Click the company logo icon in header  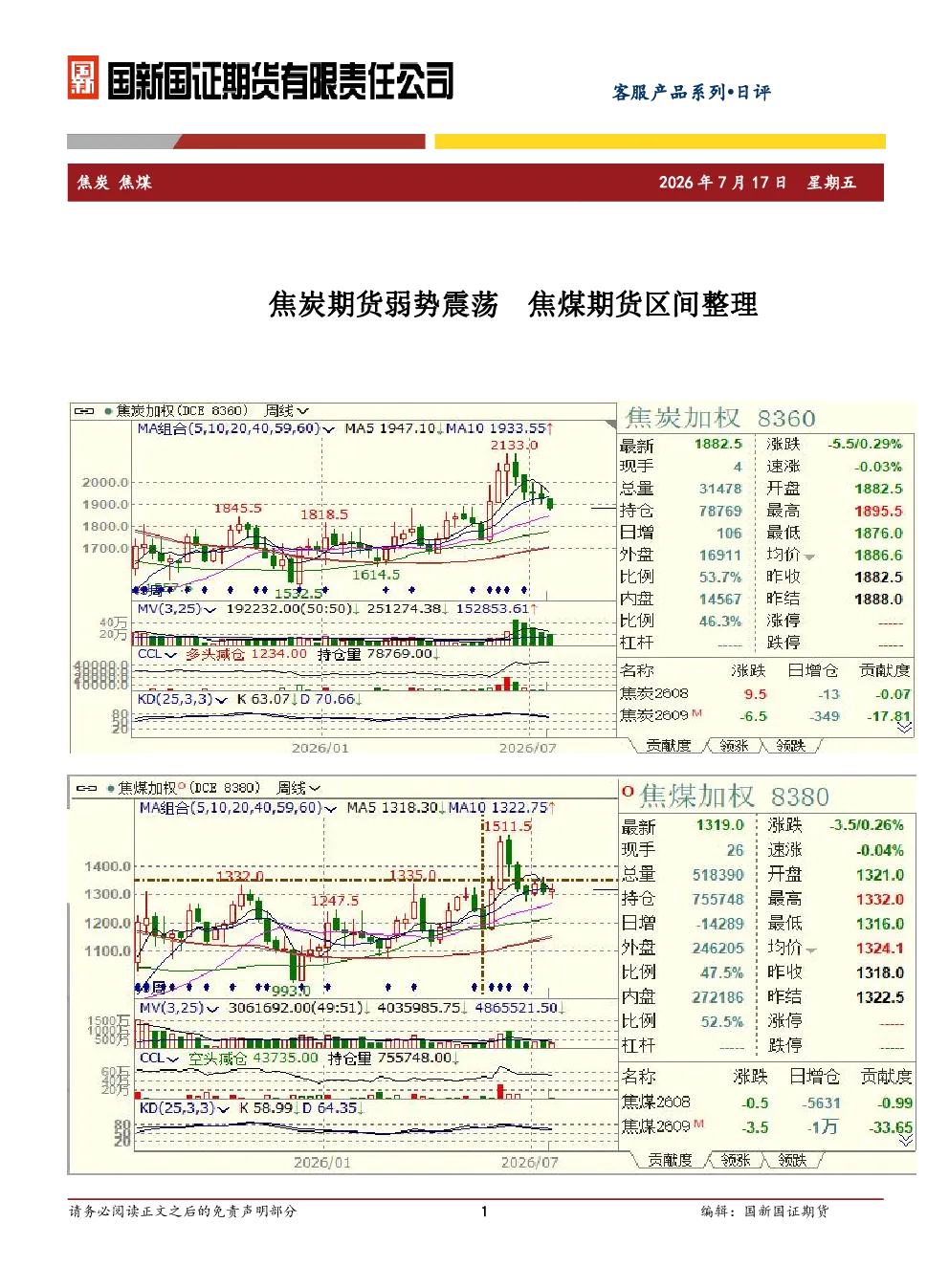click(x=83, y=78)
